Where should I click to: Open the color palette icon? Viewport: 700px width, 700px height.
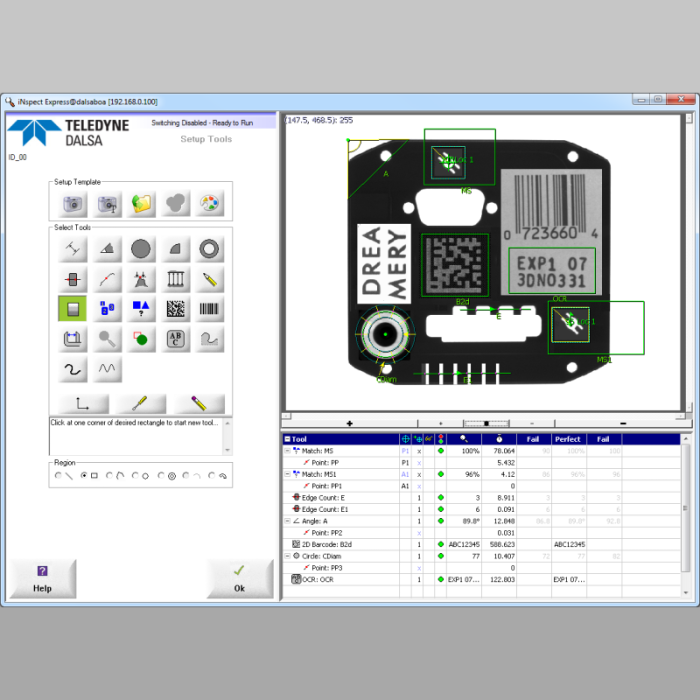pyautogui.click(x=209, y=204)
